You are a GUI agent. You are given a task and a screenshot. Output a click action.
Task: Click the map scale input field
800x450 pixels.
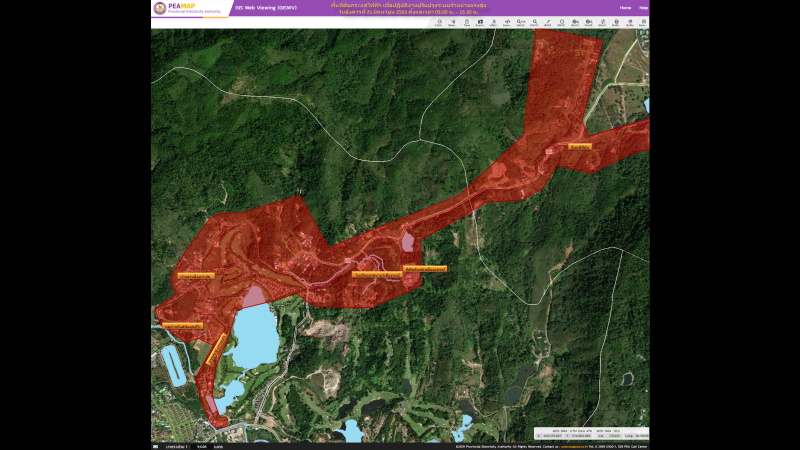(x=202, y=446)
